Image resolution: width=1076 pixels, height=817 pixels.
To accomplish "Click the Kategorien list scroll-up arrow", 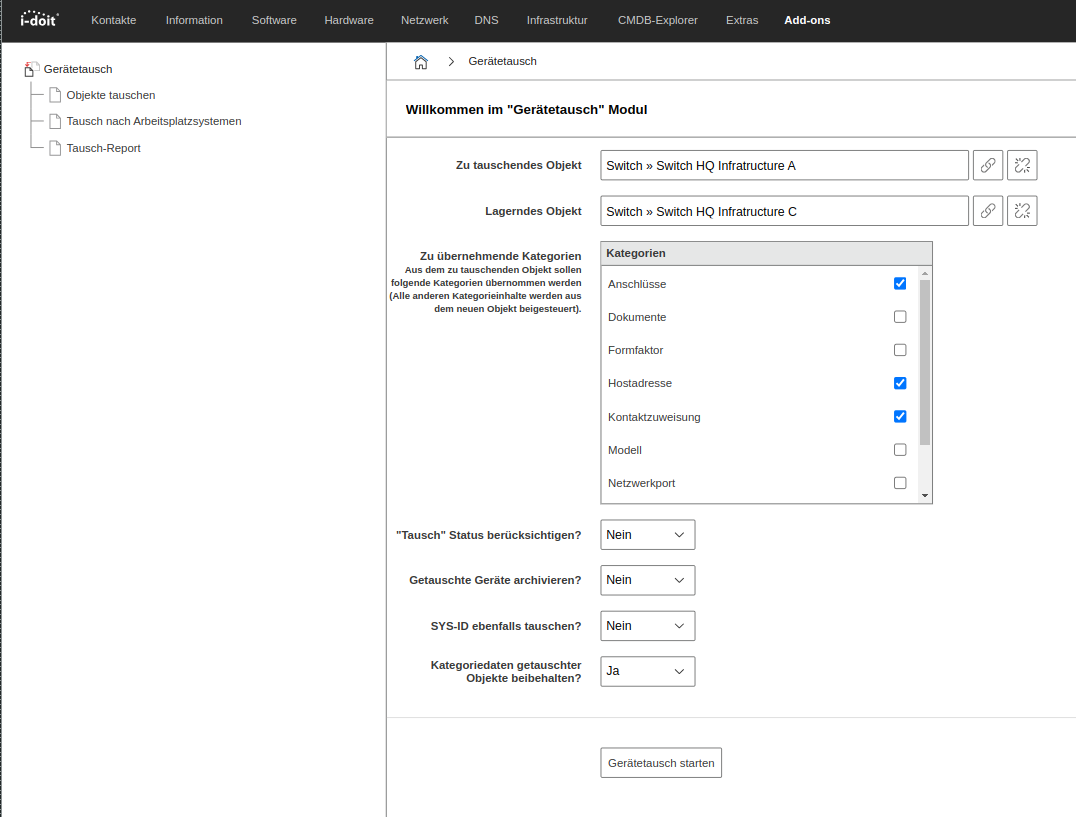I will click(x=924, y=273).
